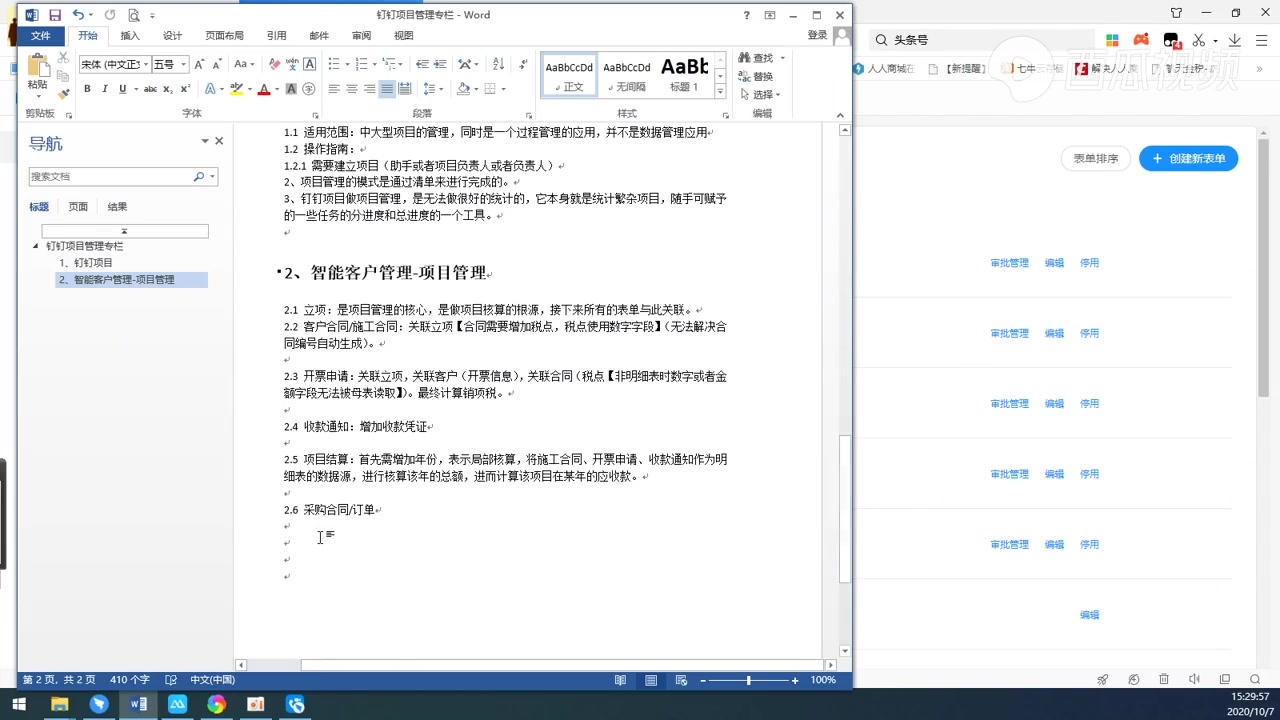Image resolution: width=1280 pixels, height=720 pixels.
Task: Show or hide paragraph marks
Action: [x=523, y=64]
